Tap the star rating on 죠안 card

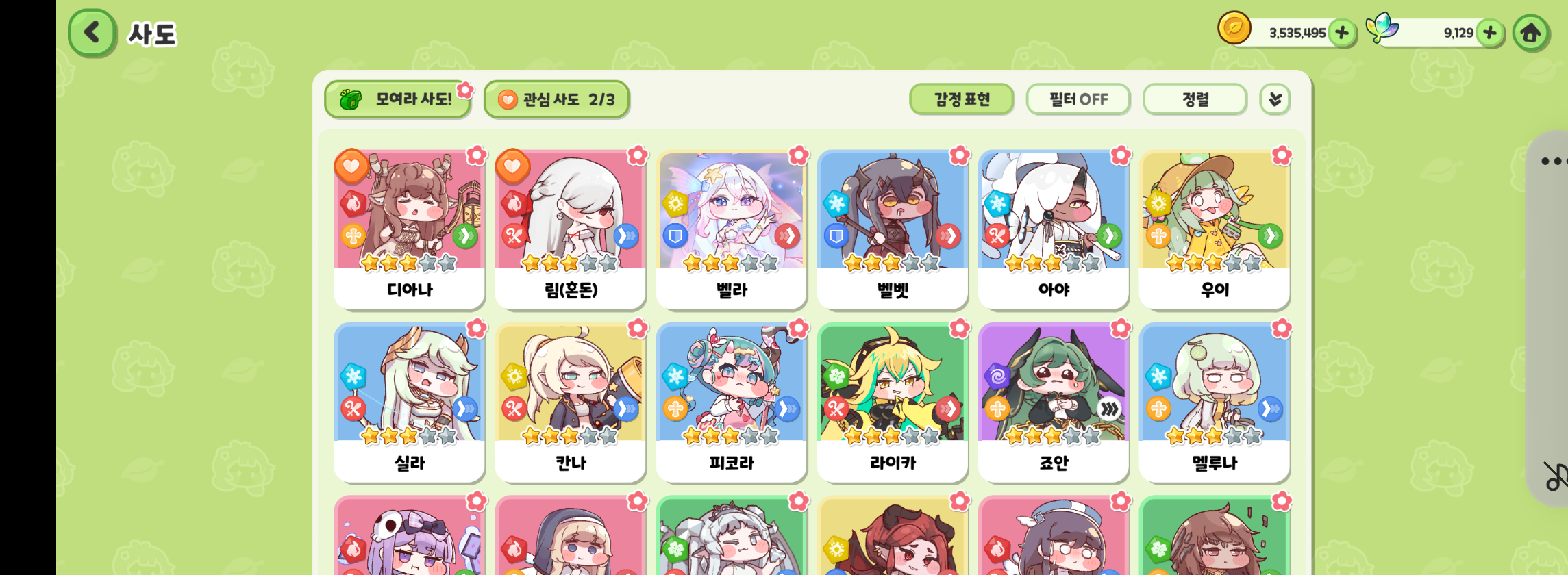[x=1054, y=435]
